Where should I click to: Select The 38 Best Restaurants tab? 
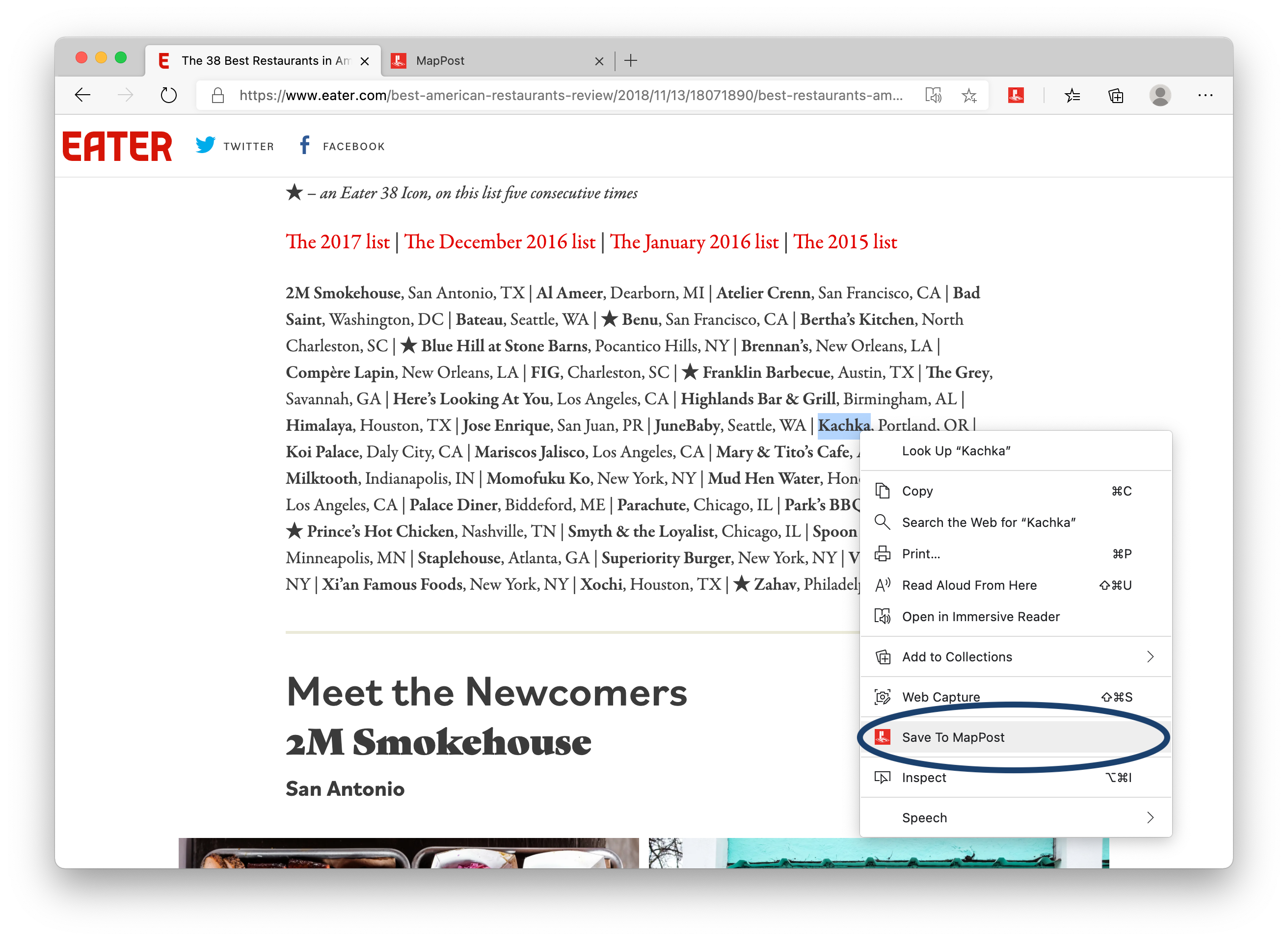pos(263,60)
